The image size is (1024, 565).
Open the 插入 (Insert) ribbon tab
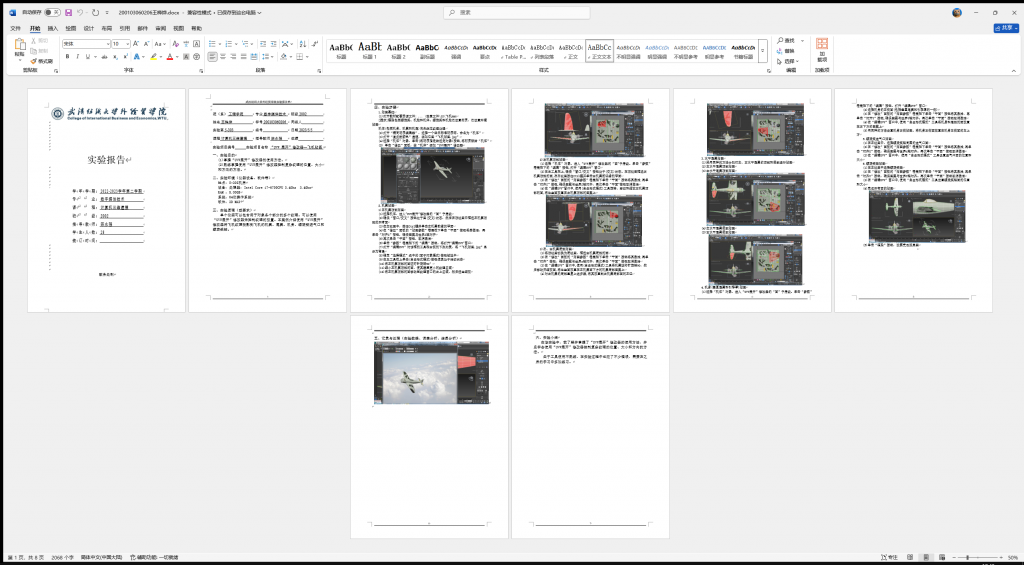[x=53, y=29]
